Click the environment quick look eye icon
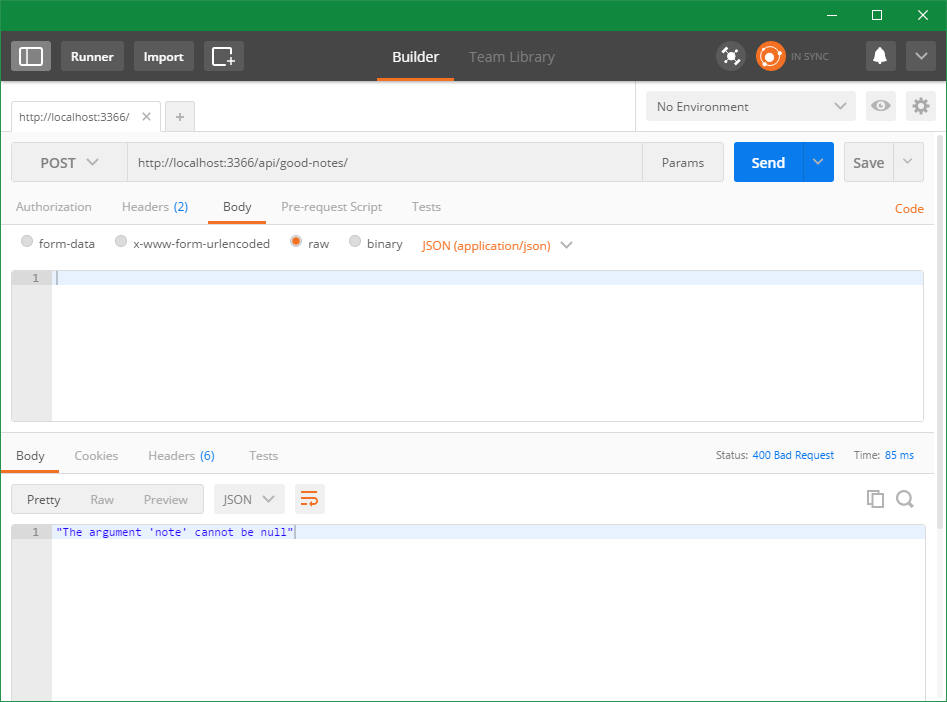The height and width of the screenshot is (702, 947). (x=881, y=106)
